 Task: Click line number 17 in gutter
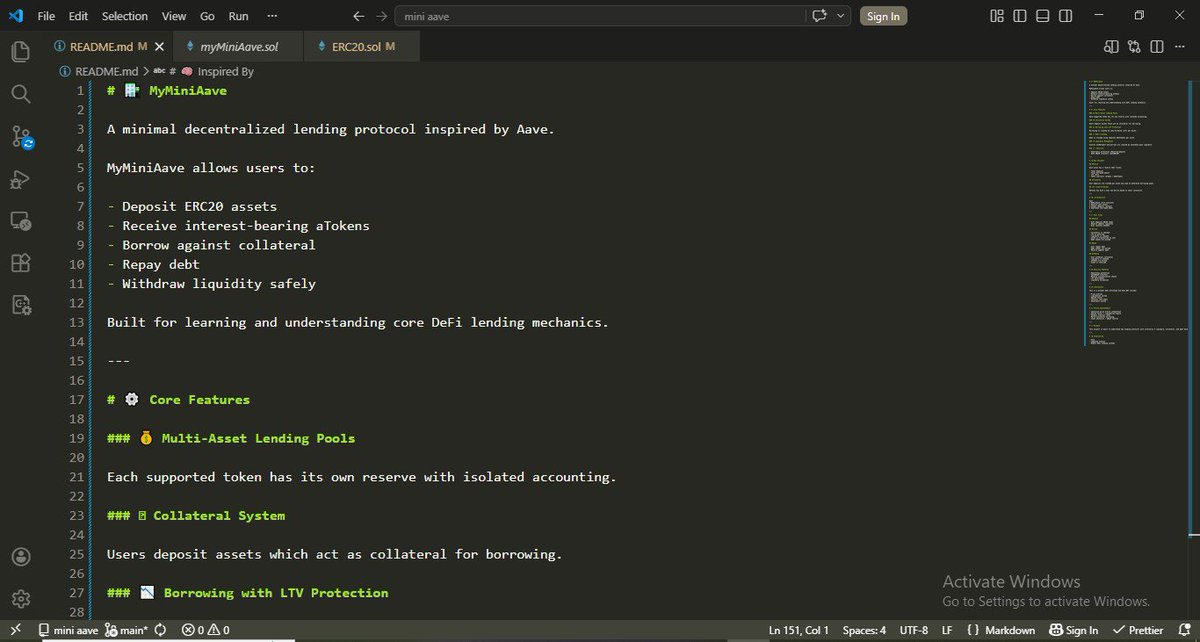pyautogui.click(x=79, y=400)
